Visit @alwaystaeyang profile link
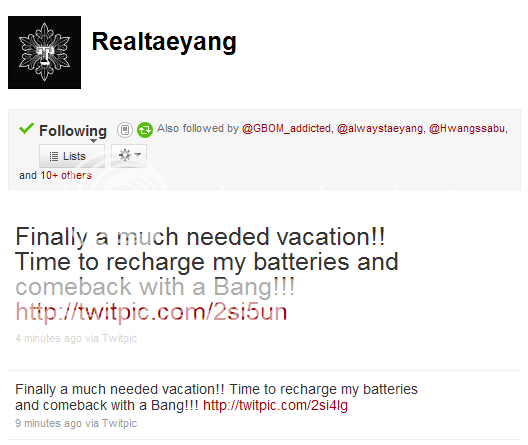The image size is (528, 445). [x=380, y=129]
